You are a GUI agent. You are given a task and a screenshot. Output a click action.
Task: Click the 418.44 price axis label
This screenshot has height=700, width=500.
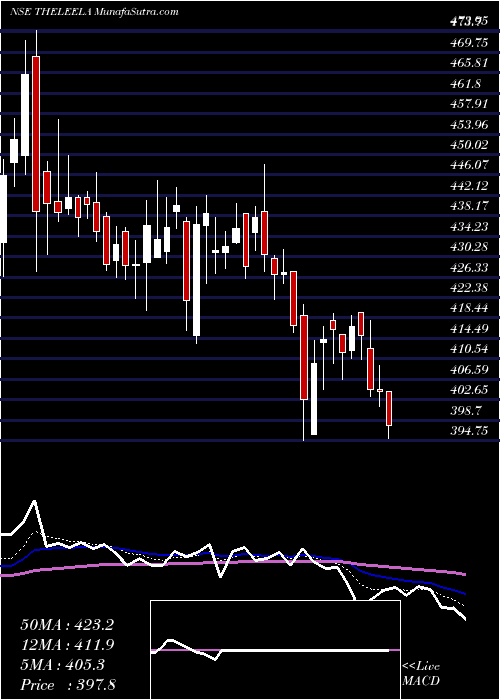click(468, 308)
